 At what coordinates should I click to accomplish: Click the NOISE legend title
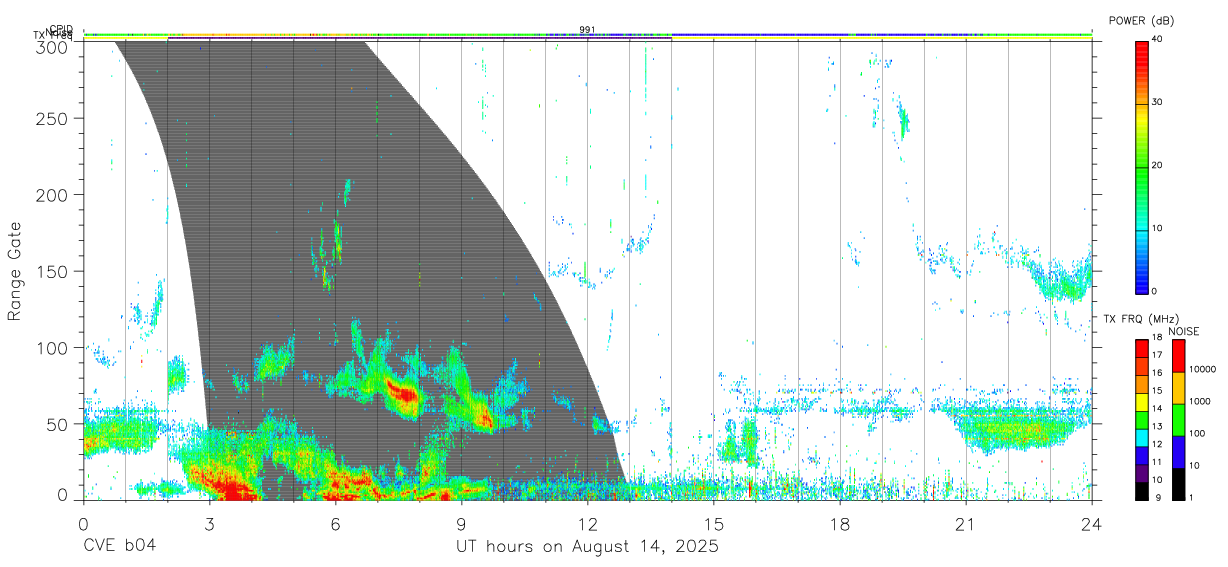[x=1185, y=331]
